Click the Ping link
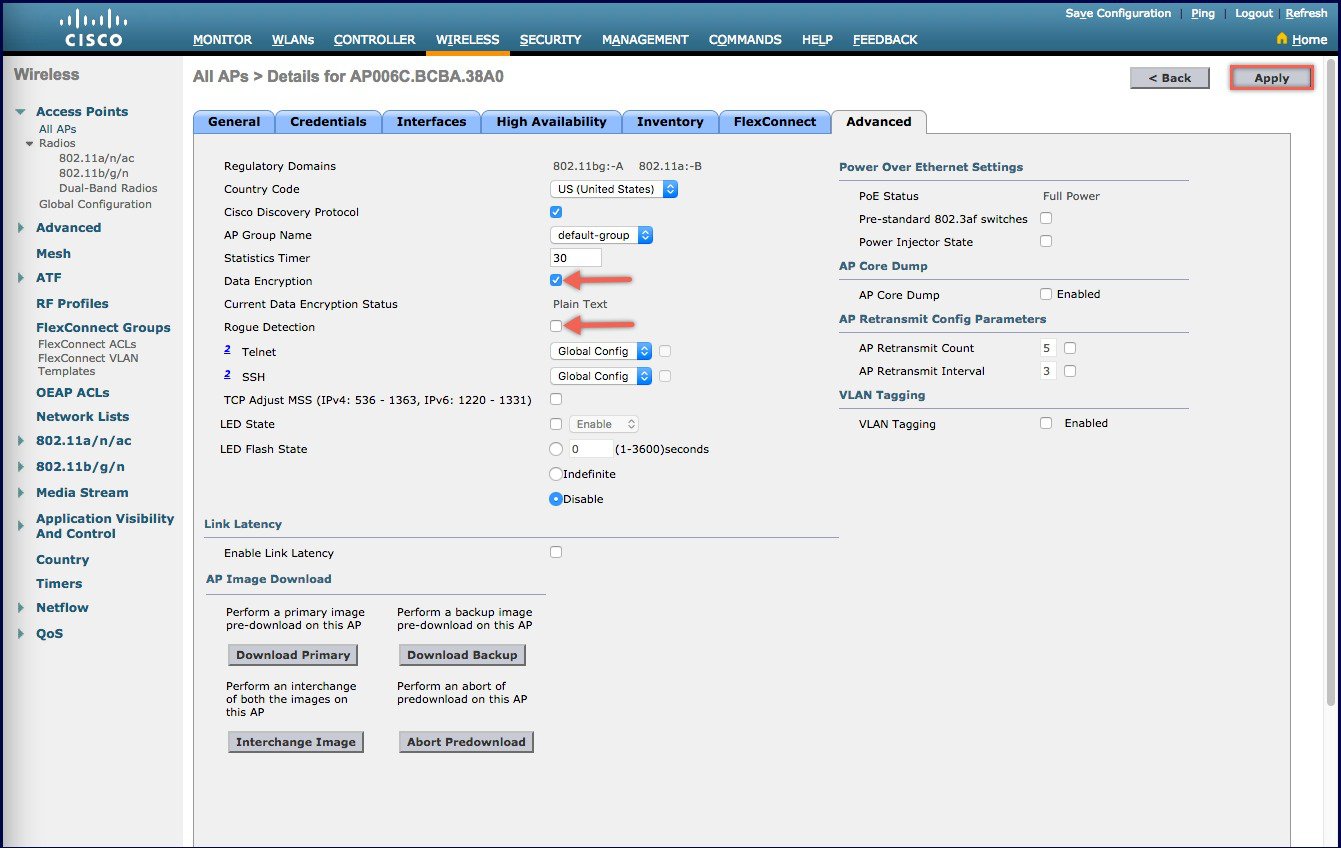The height and width of the screenshot is (850, 1341). coord(1203,14)
